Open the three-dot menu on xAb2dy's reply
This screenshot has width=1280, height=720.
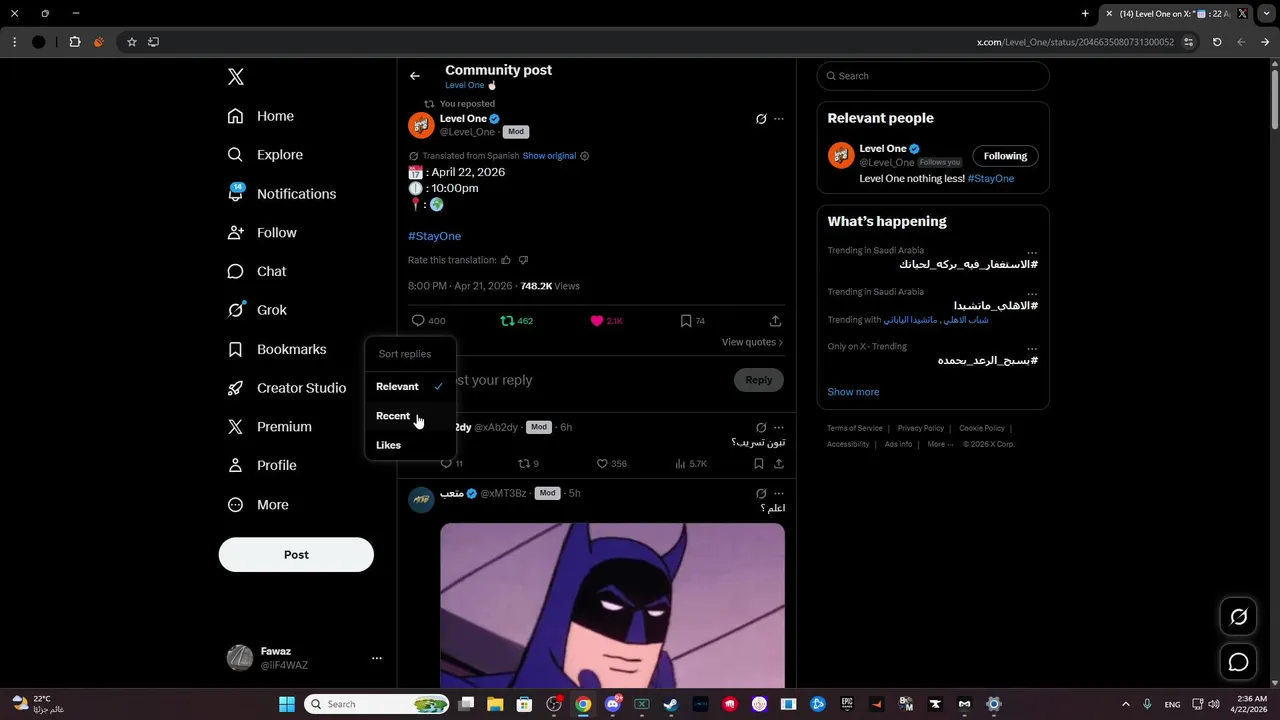779,427
